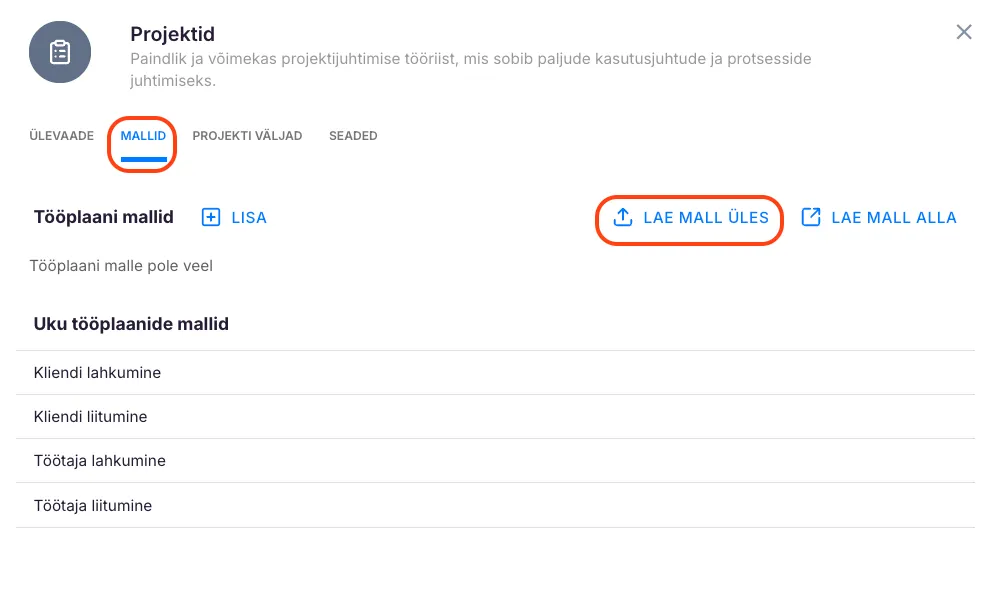
Task: Click the external-link download template icon
Action: (811, 217)
